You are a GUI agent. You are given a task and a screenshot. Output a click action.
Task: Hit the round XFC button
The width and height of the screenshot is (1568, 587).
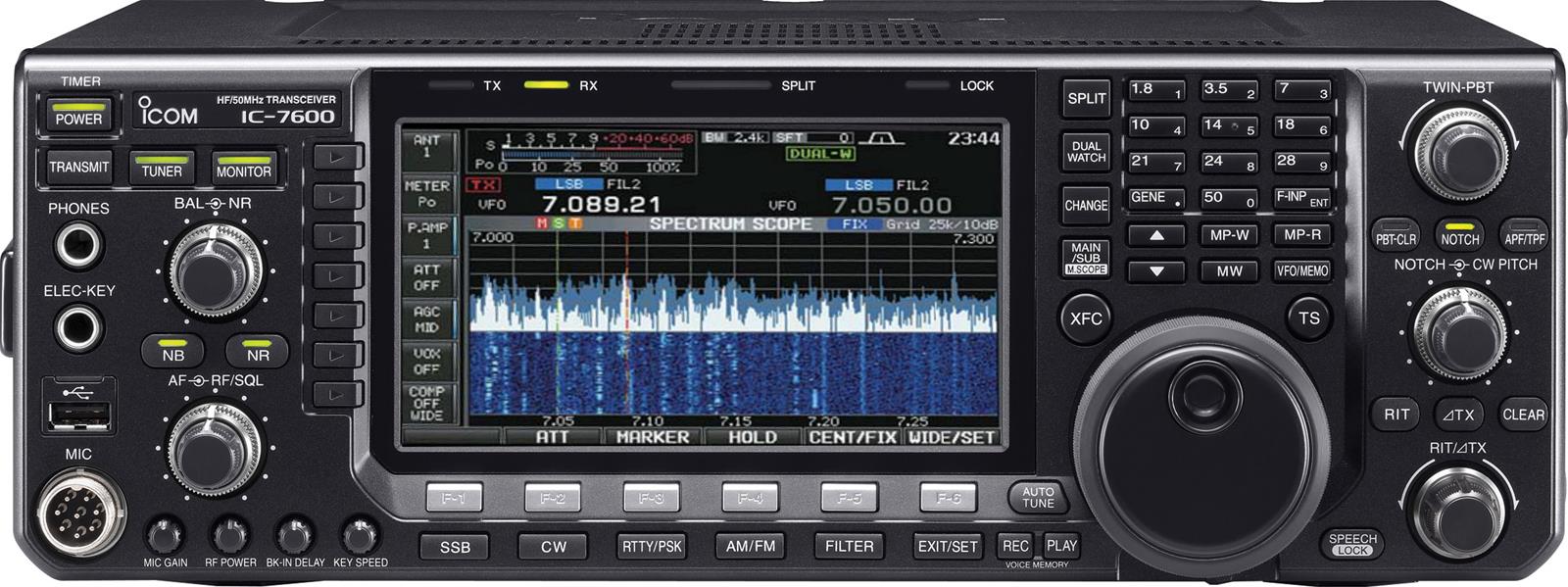point(1086,318)
